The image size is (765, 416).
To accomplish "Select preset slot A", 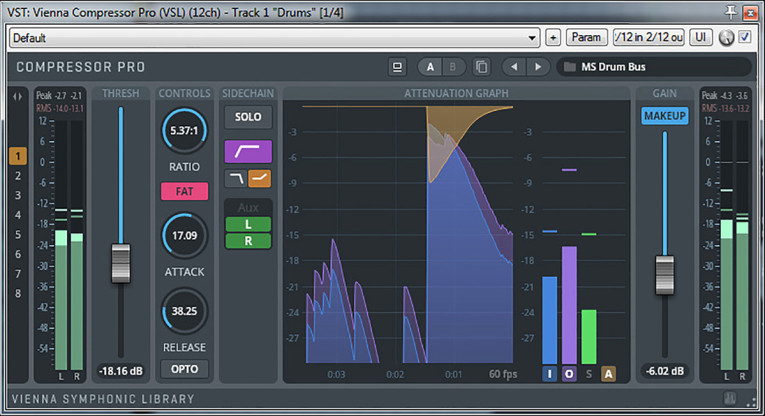I will coord(430,67).
